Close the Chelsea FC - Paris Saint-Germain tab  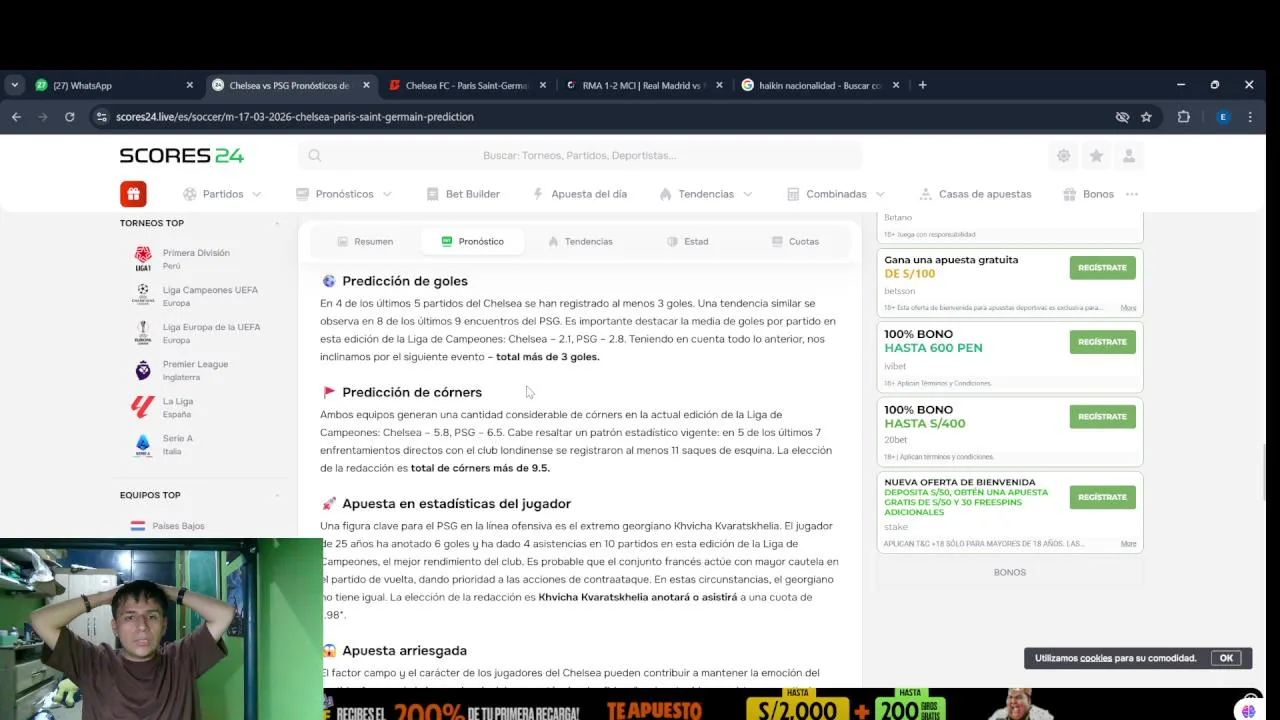tap(543, 85)
